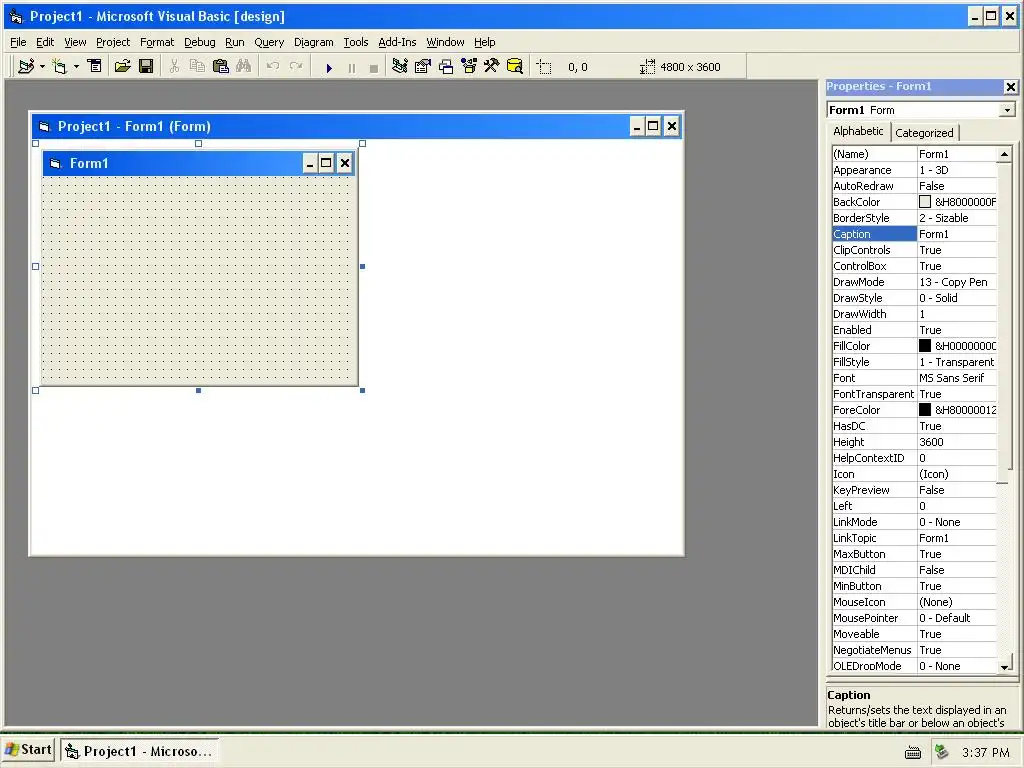Open the Menu Editor from toolbar
The height and width of the screenshot is (768, 1024).
(x=95, y=66)
